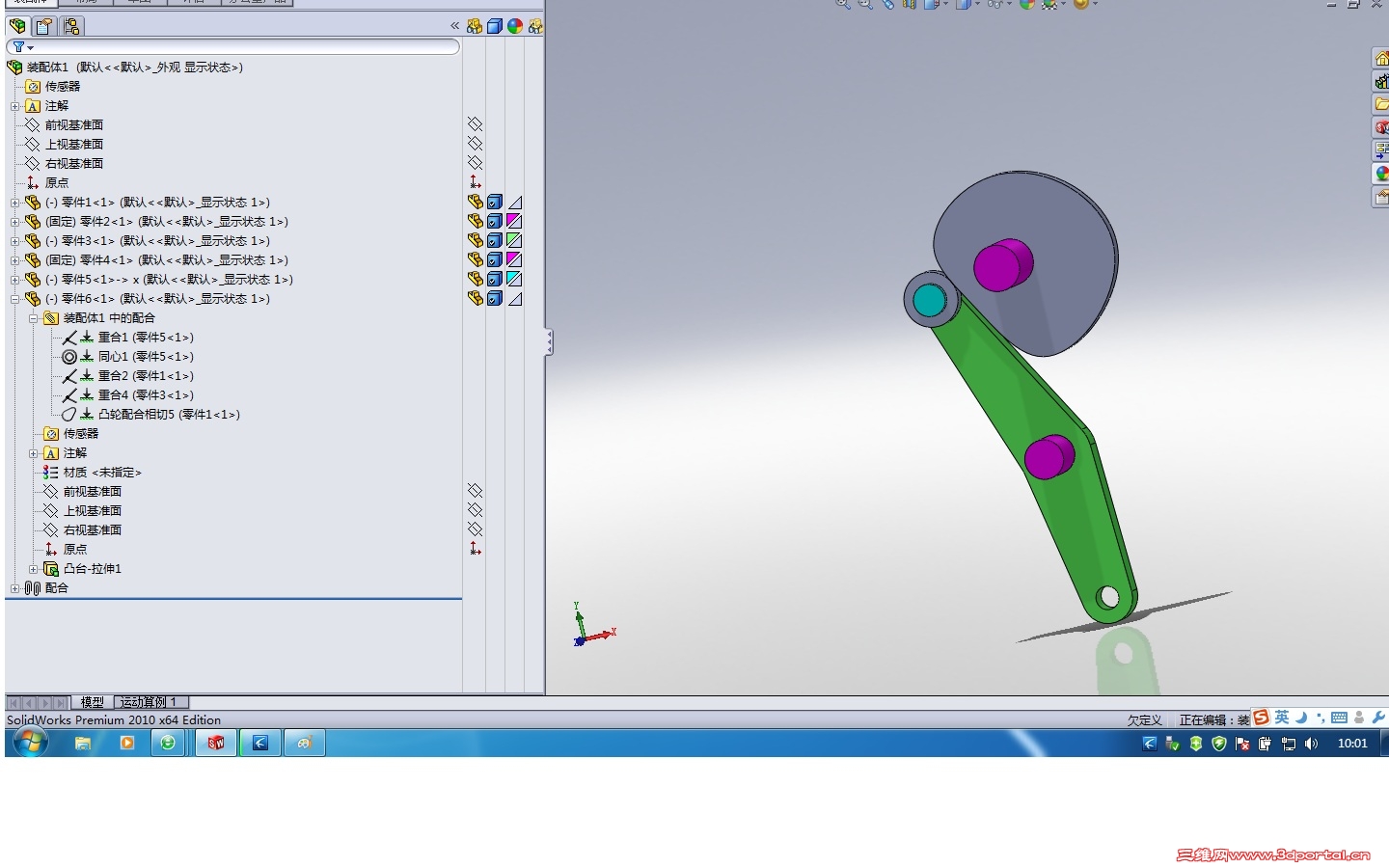Toggle visibility of the top-level 上视基准面

pyautogui.click(x=475, y=144)
